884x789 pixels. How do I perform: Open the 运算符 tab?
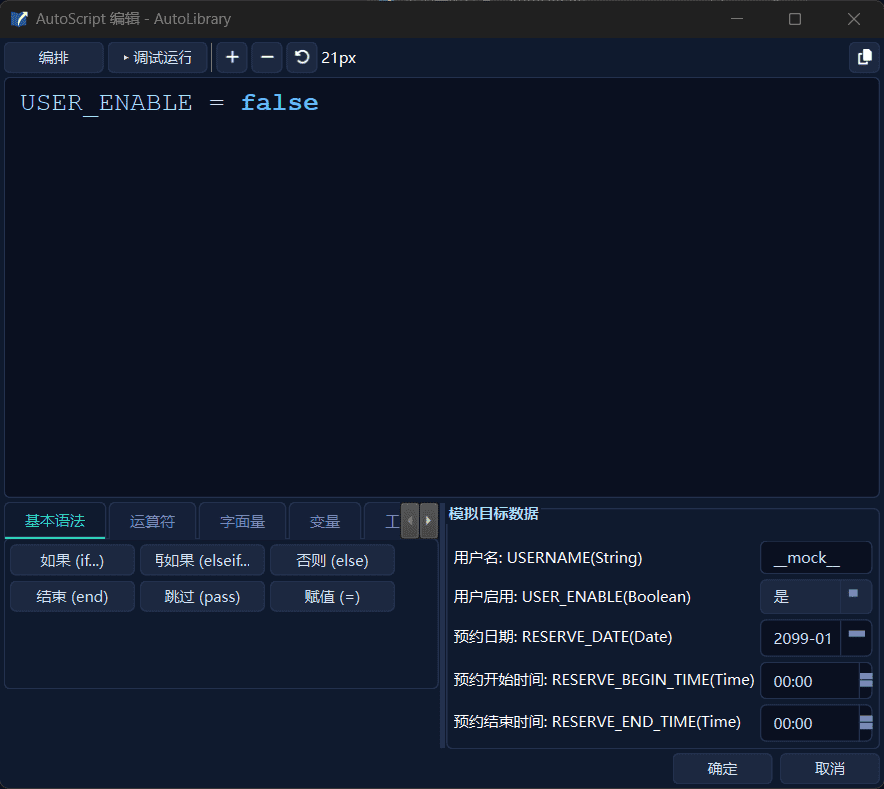pos(152,521)
